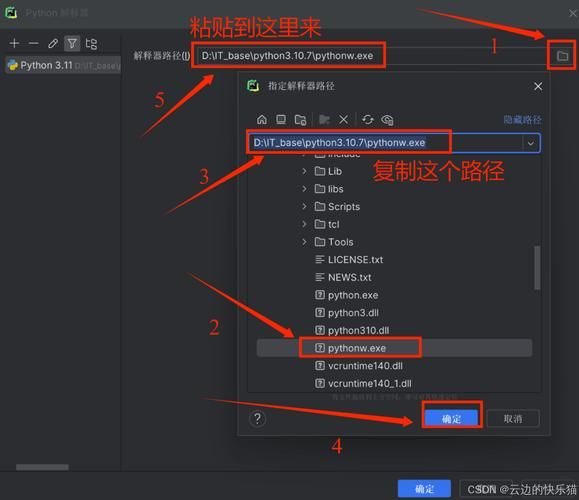Image resolution: width=579 pixels, height=500 pixels.
Task: Click the add interpreter plus icon
Action: [x=14, y=44]
